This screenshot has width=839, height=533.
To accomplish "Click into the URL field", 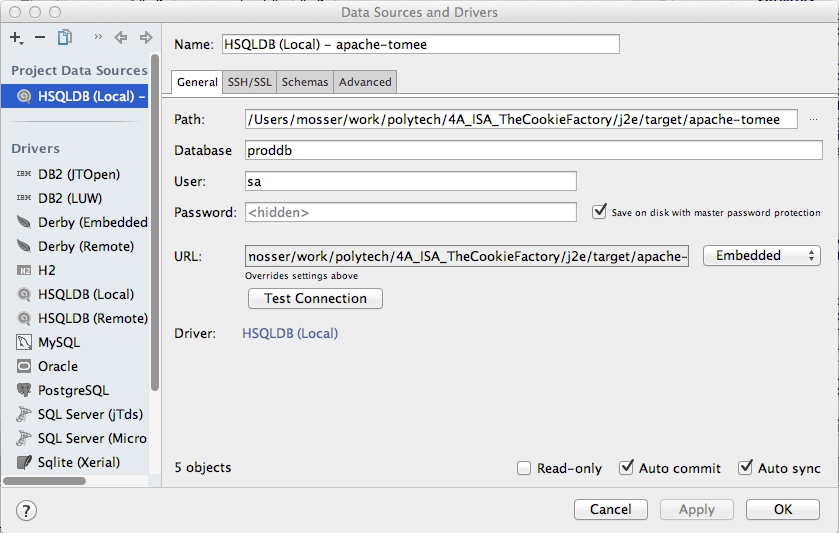I will click(467, 256).
